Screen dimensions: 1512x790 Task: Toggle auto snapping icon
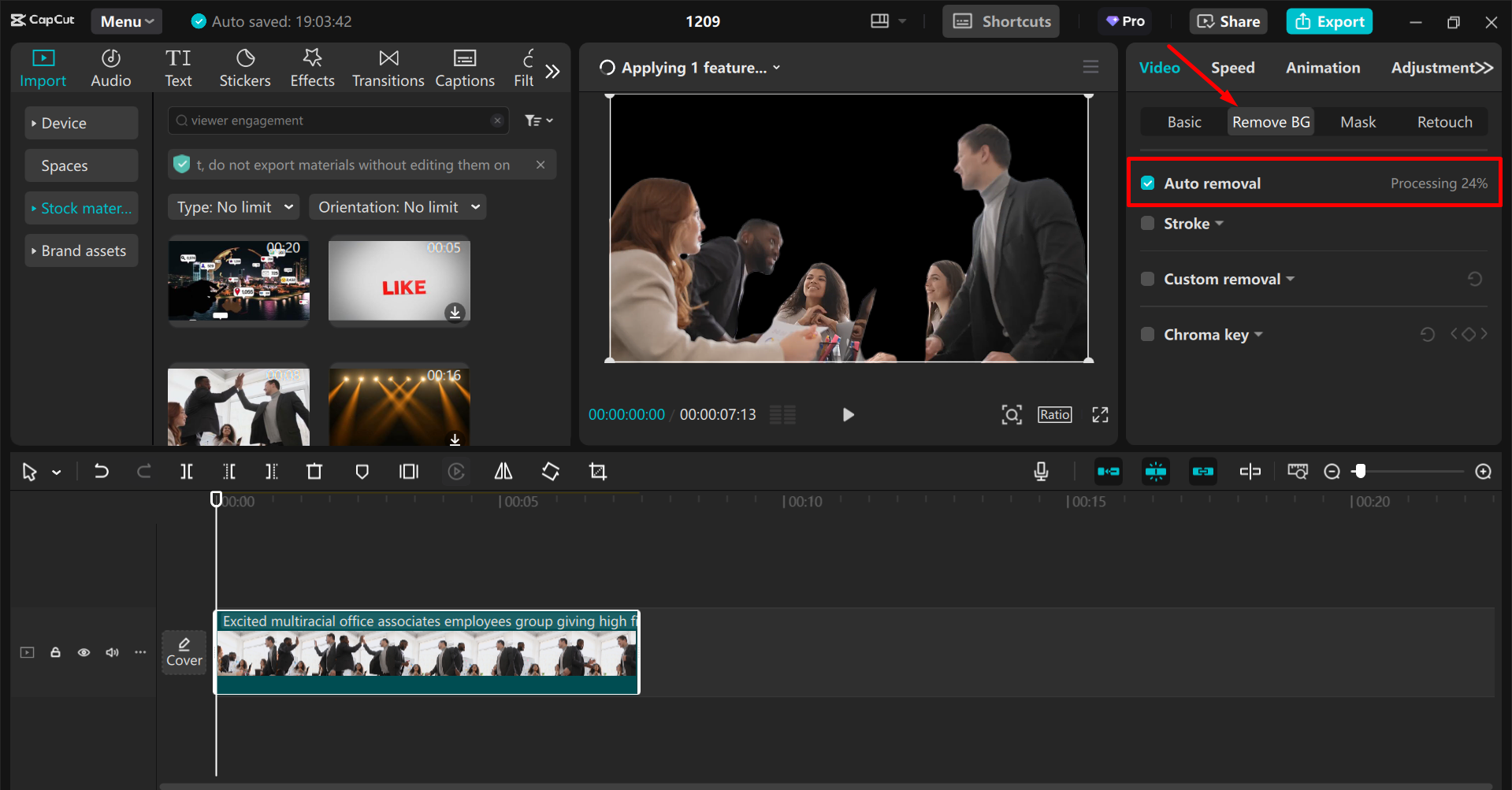(x=1156, y=471)
